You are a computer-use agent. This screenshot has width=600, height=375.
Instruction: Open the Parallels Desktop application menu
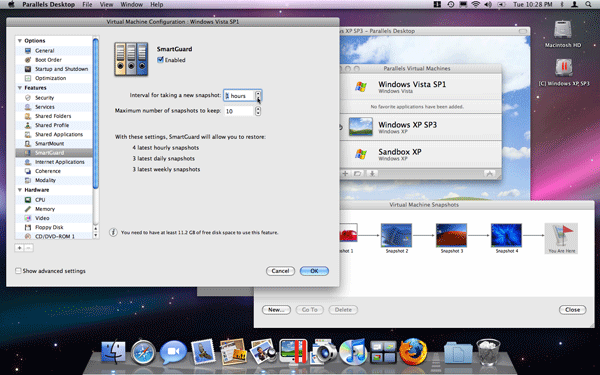click(x=49, y=5)
